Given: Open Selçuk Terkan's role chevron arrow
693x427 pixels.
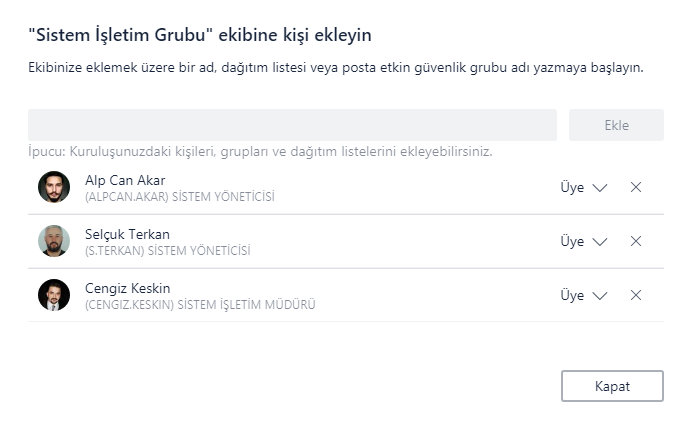Looking at the screenshot, I should (600, 242).
